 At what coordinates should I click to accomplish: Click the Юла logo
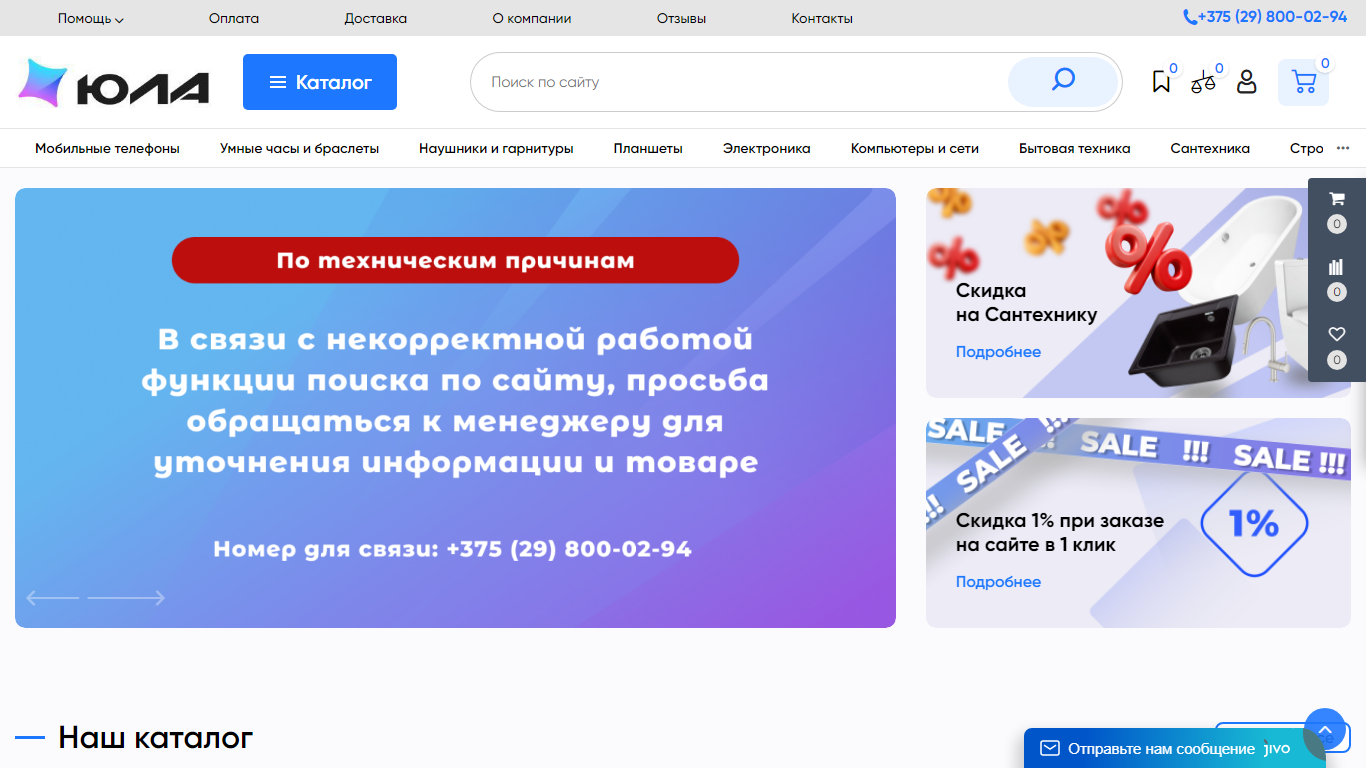pyautogui.click(x=113, y=82)
